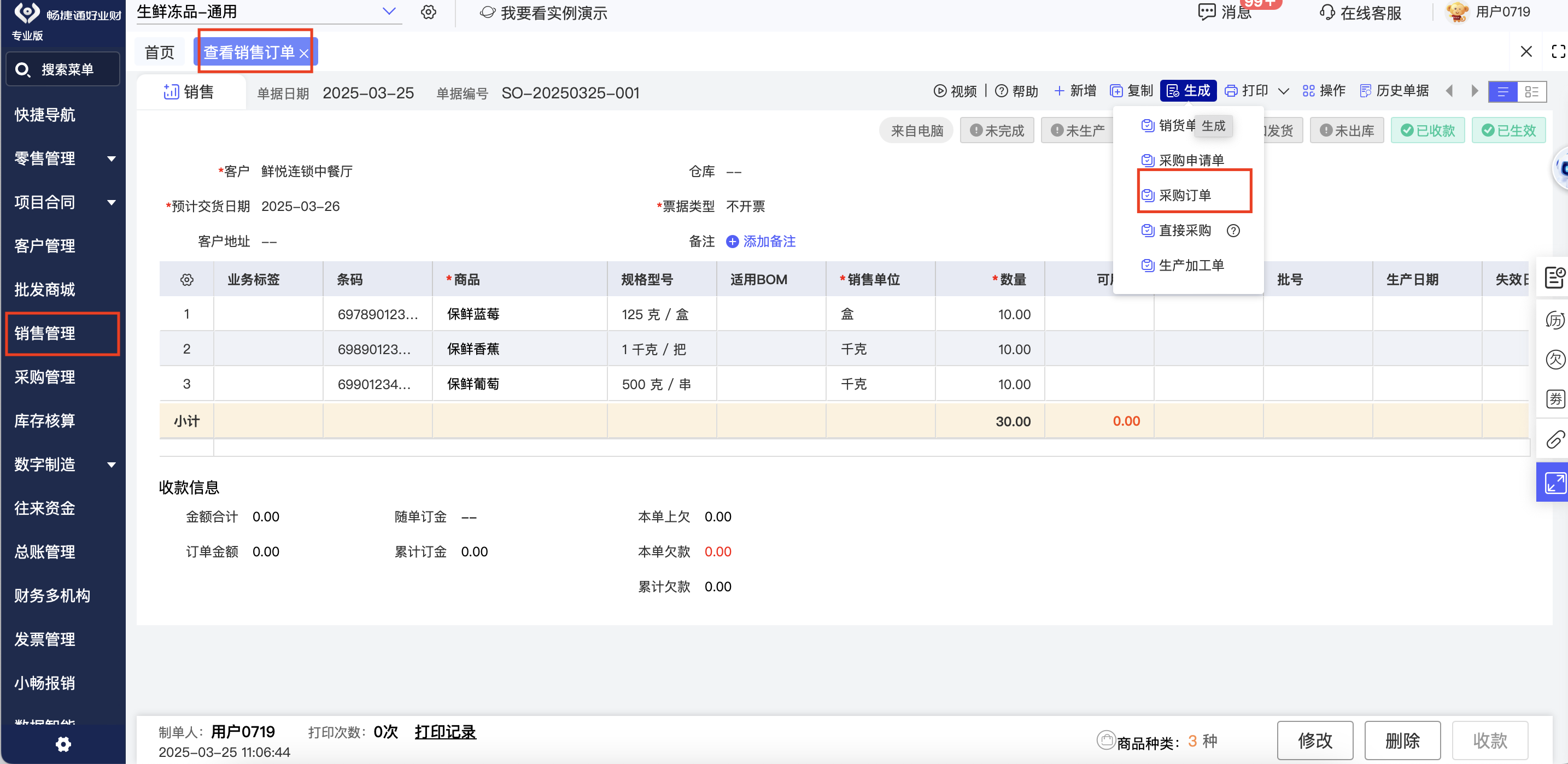
Task: Click 复制 to copy this order
Action: (1132, 91)
